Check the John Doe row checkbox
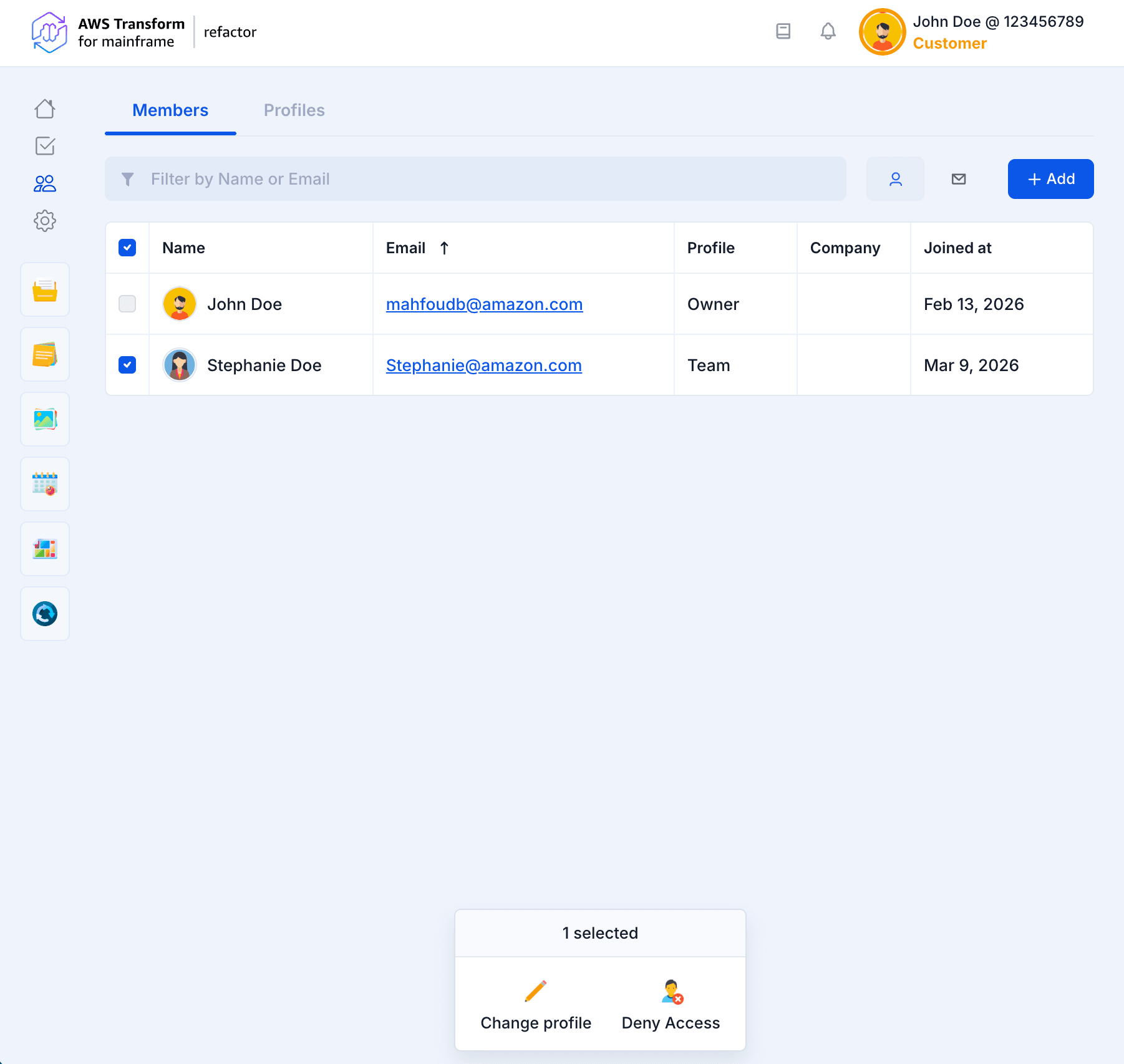1124x1064 pixels. (x=127, y=304)
